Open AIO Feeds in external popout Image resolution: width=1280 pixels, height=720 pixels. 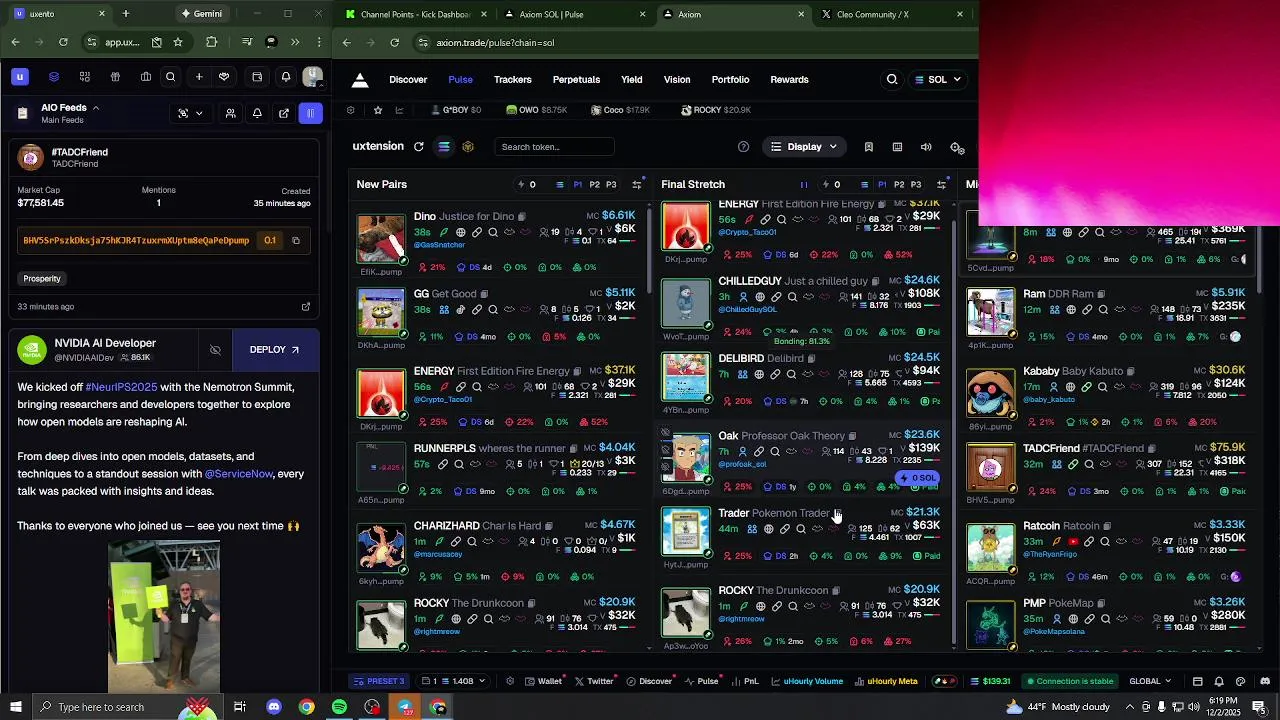point(284,113)
